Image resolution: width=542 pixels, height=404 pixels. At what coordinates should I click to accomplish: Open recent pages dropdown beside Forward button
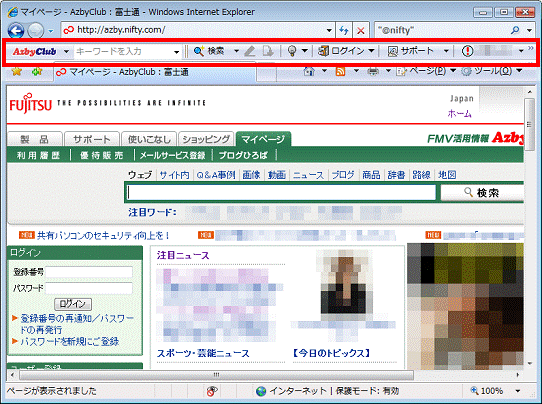pyautogui.click(x=51, y=31)
